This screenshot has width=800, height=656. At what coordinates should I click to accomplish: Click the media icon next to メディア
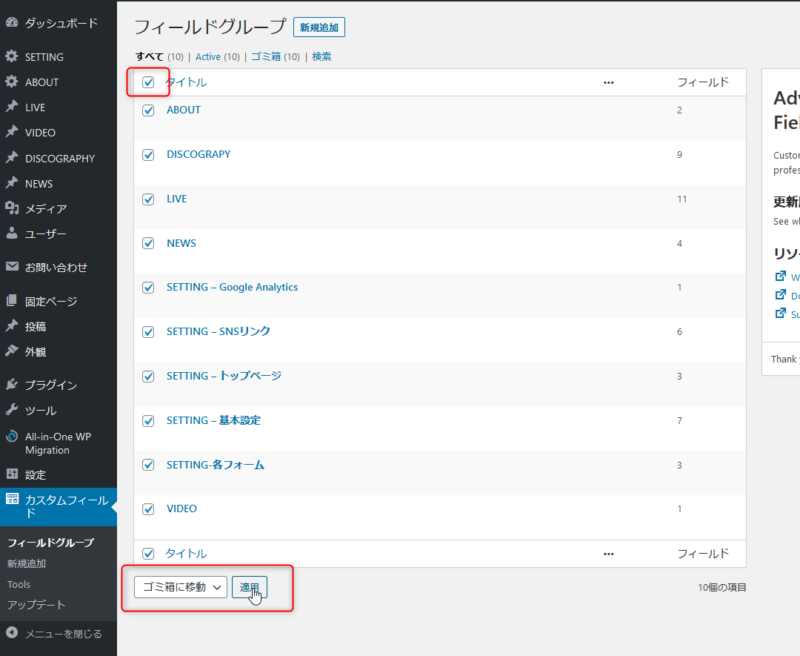pyautogui.click(x=12, y=208)
